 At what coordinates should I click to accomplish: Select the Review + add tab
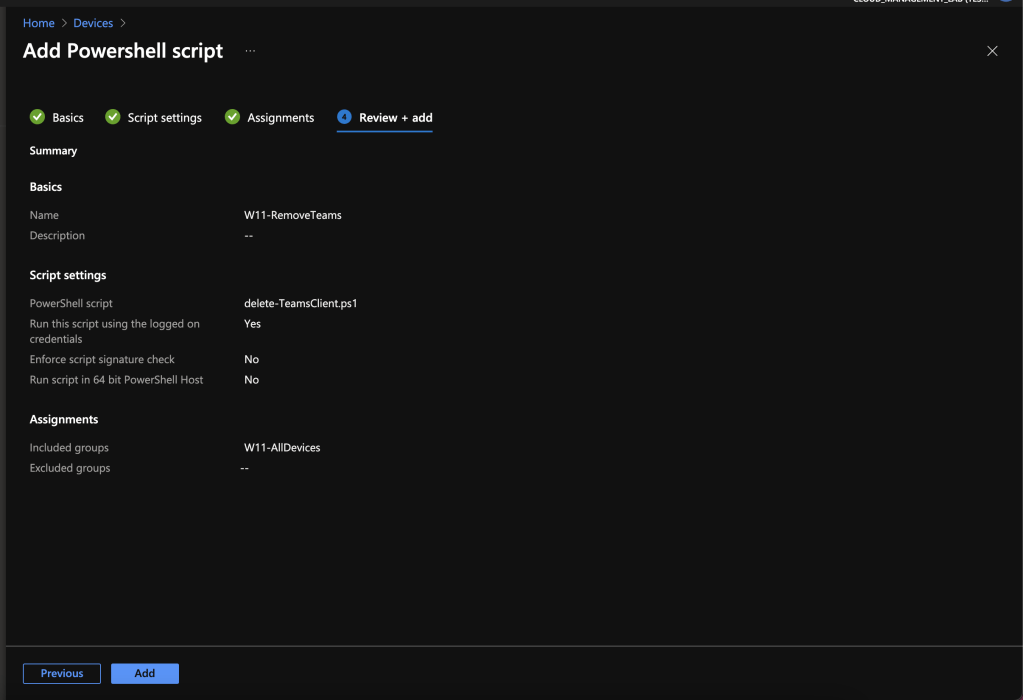click(x=395, y=118)
